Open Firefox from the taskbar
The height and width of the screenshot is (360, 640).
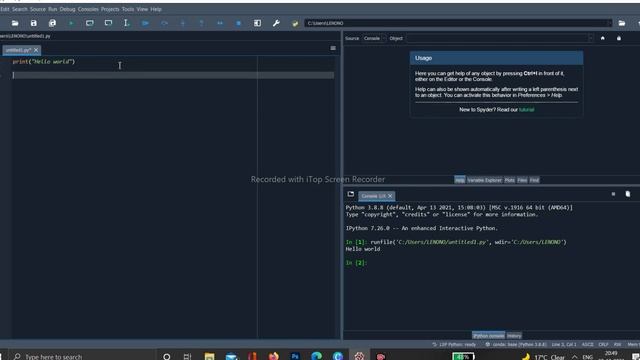[x=273, y=356]
